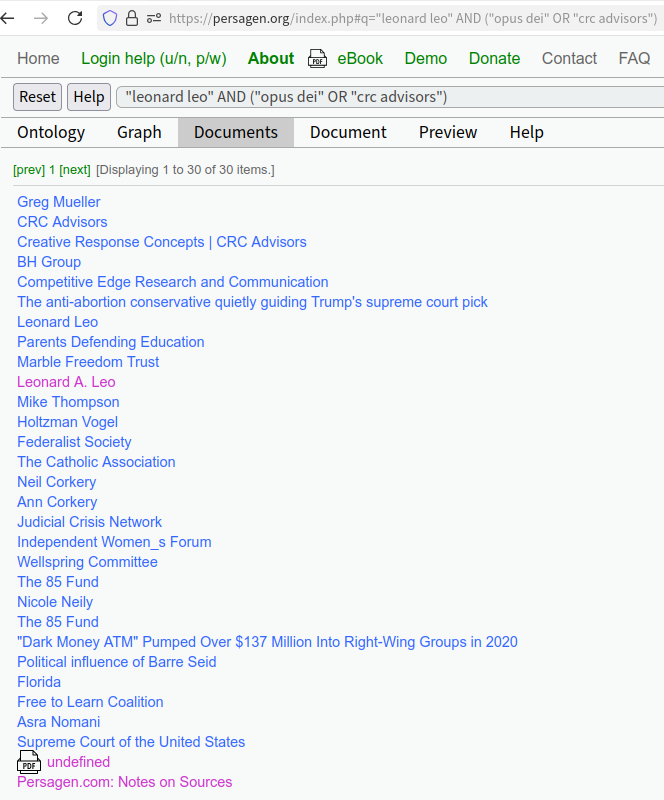The width and height of the screenshot is (664, 800).
Task: Click the search query input field
Action: pos(390,97)
